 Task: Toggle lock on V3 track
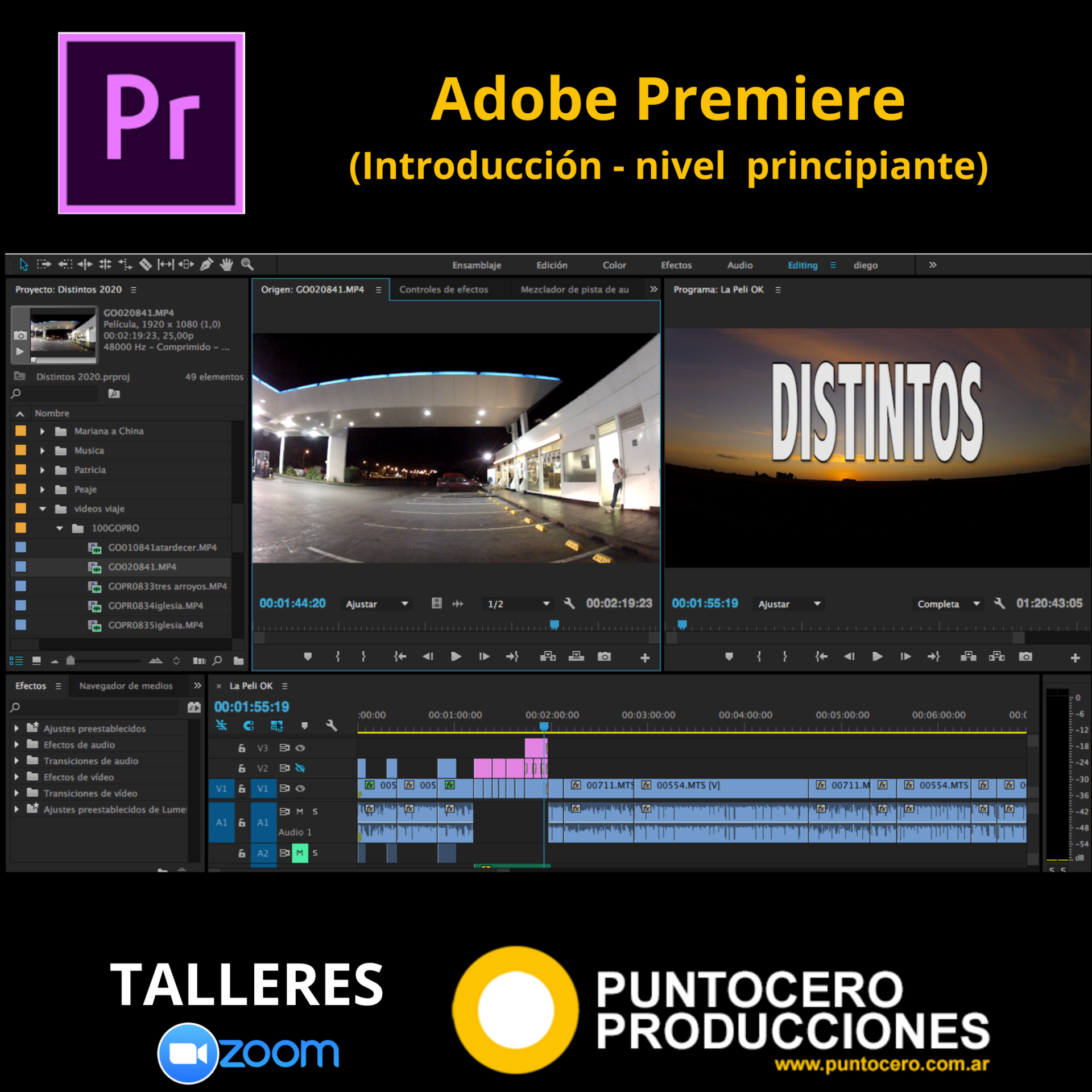tap(242, 748)
